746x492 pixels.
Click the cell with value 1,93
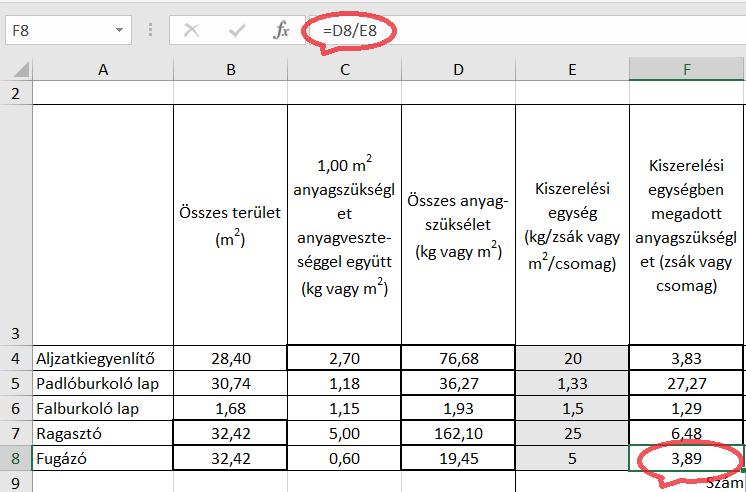(458, 408)
